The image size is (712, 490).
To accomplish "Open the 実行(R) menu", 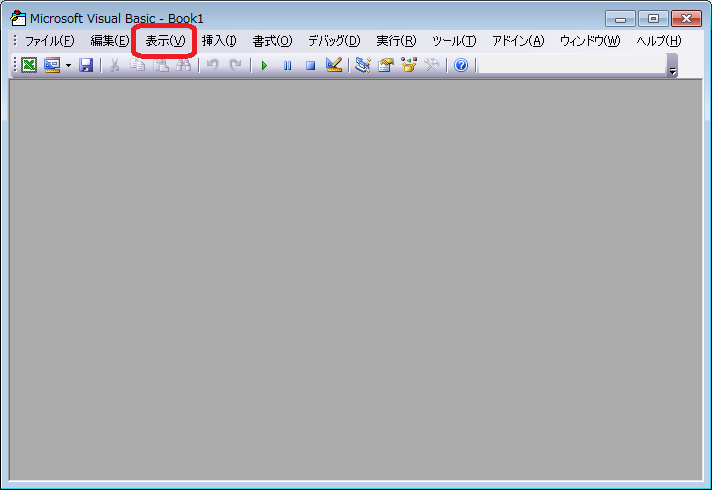I will 396,41.
